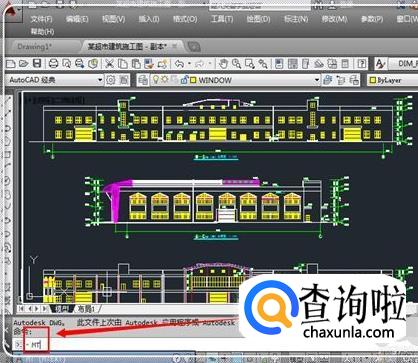418x363 pixels.
Task: Click the Undo arrow icon
Action: click(x=180, y=63)
